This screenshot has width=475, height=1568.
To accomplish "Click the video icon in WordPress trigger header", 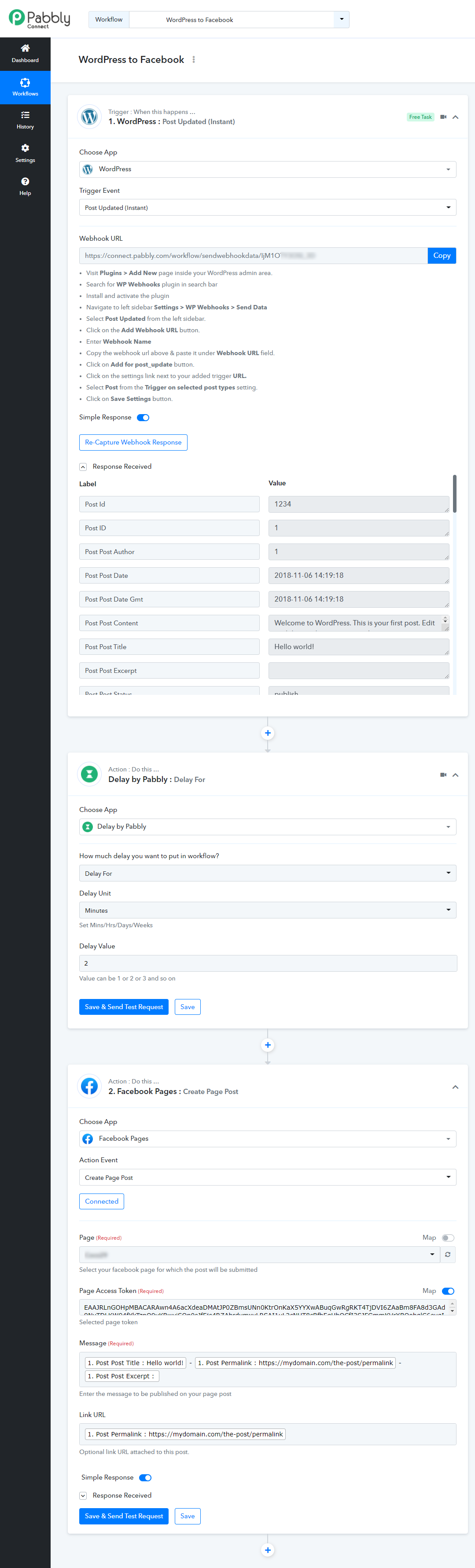I will [x=443, y=117].
